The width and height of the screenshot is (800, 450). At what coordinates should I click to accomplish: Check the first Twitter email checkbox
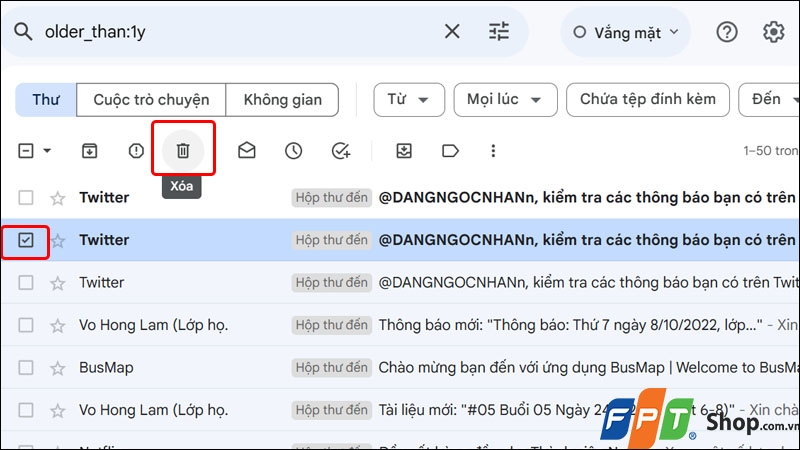tap(26, 197)
